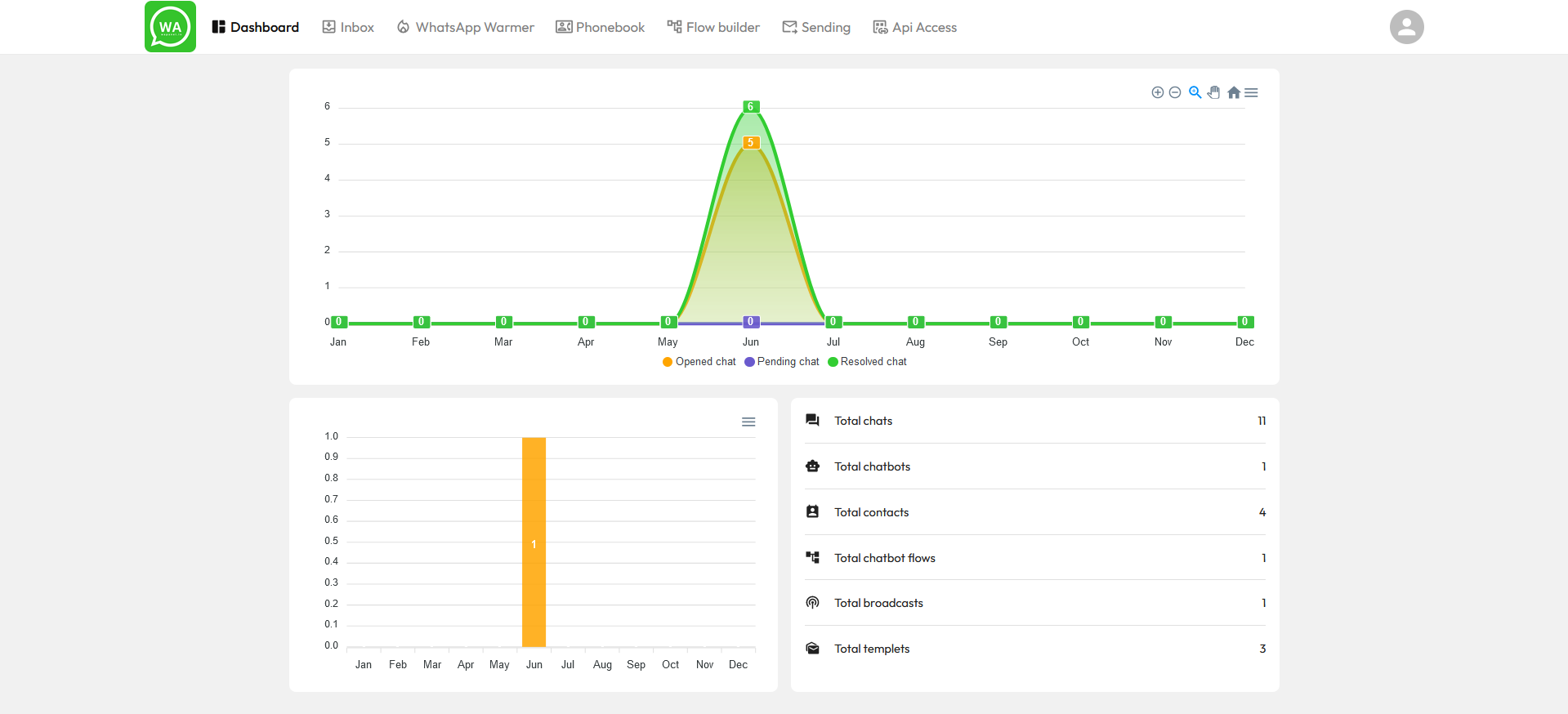
Task: Hide Pending chat series via legend
Action: coord(782,362)
